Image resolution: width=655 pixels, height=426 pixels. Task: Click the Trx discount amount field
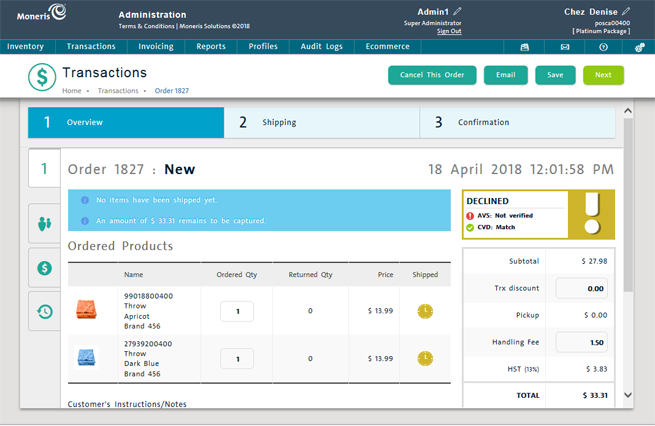[582, 288]
